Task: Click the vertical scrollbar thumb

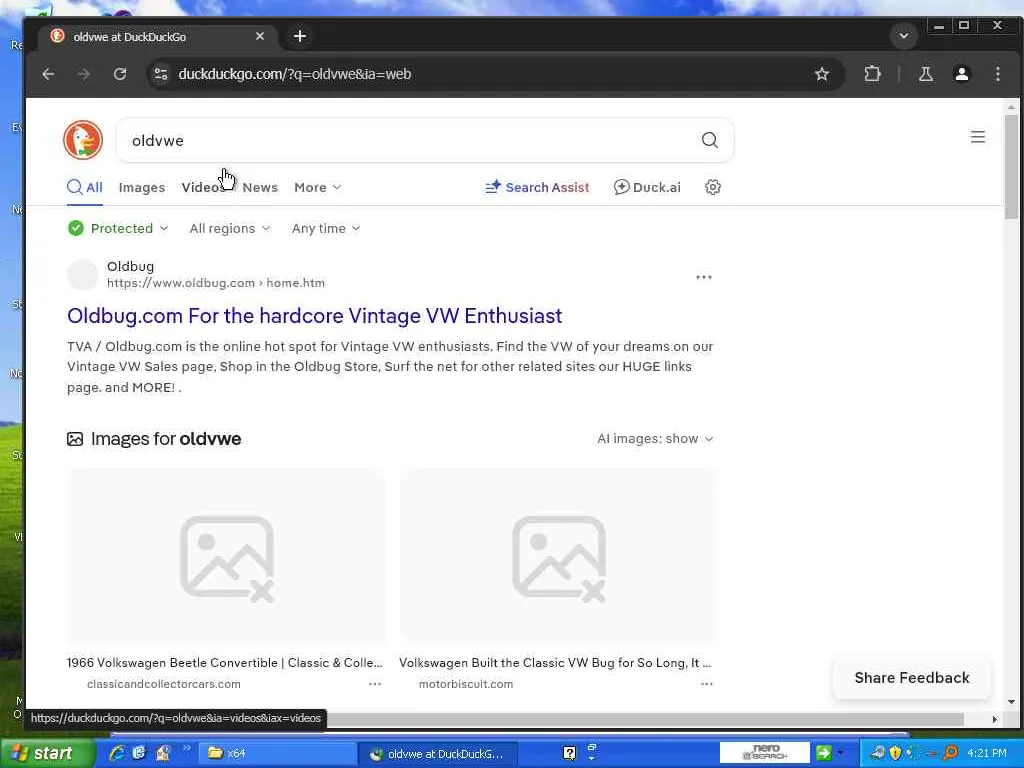Action: click(x=1011, y=167)
